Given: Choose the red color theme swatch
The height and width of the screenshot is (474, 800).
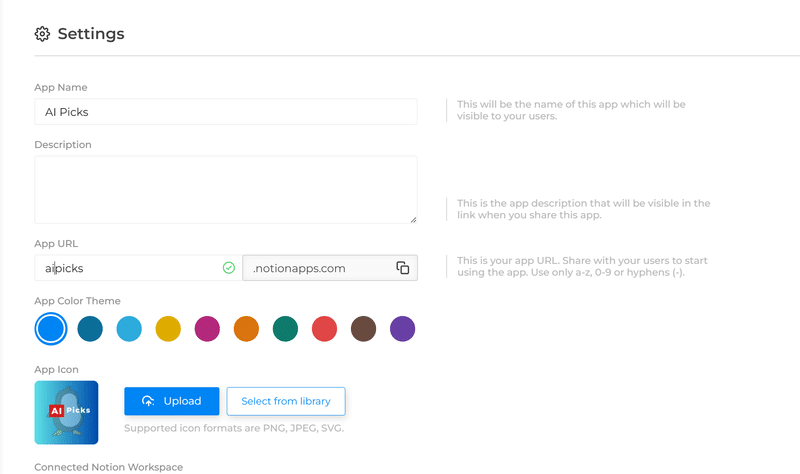Looking at the screenshot, I should (324, 329).
